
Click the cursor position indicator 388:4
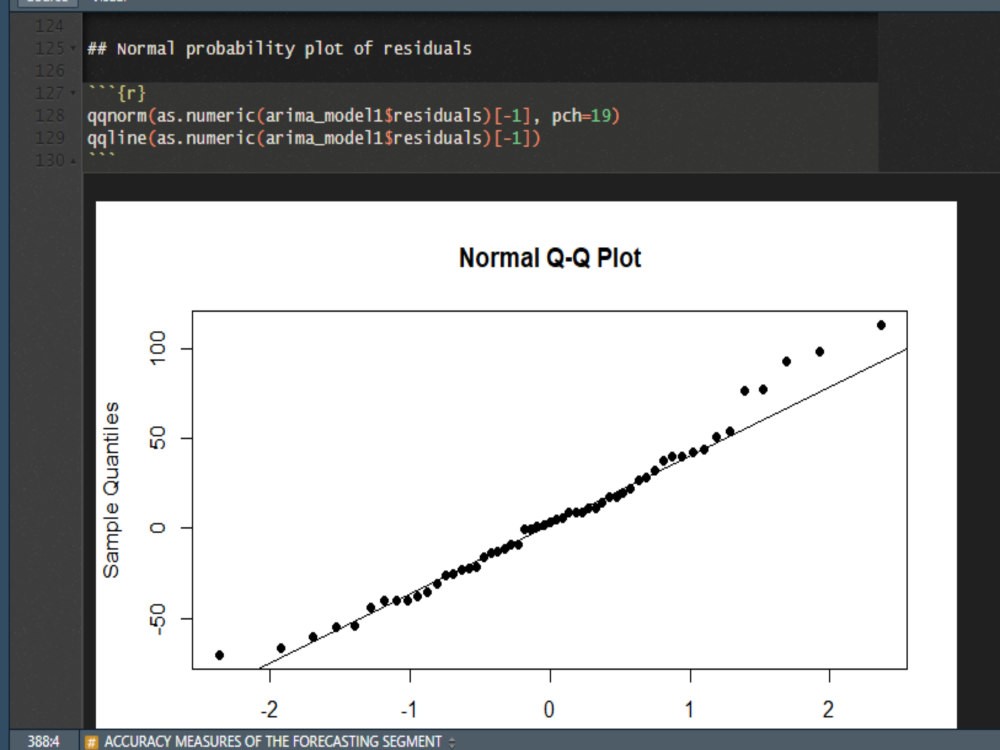tap(43, 742)
